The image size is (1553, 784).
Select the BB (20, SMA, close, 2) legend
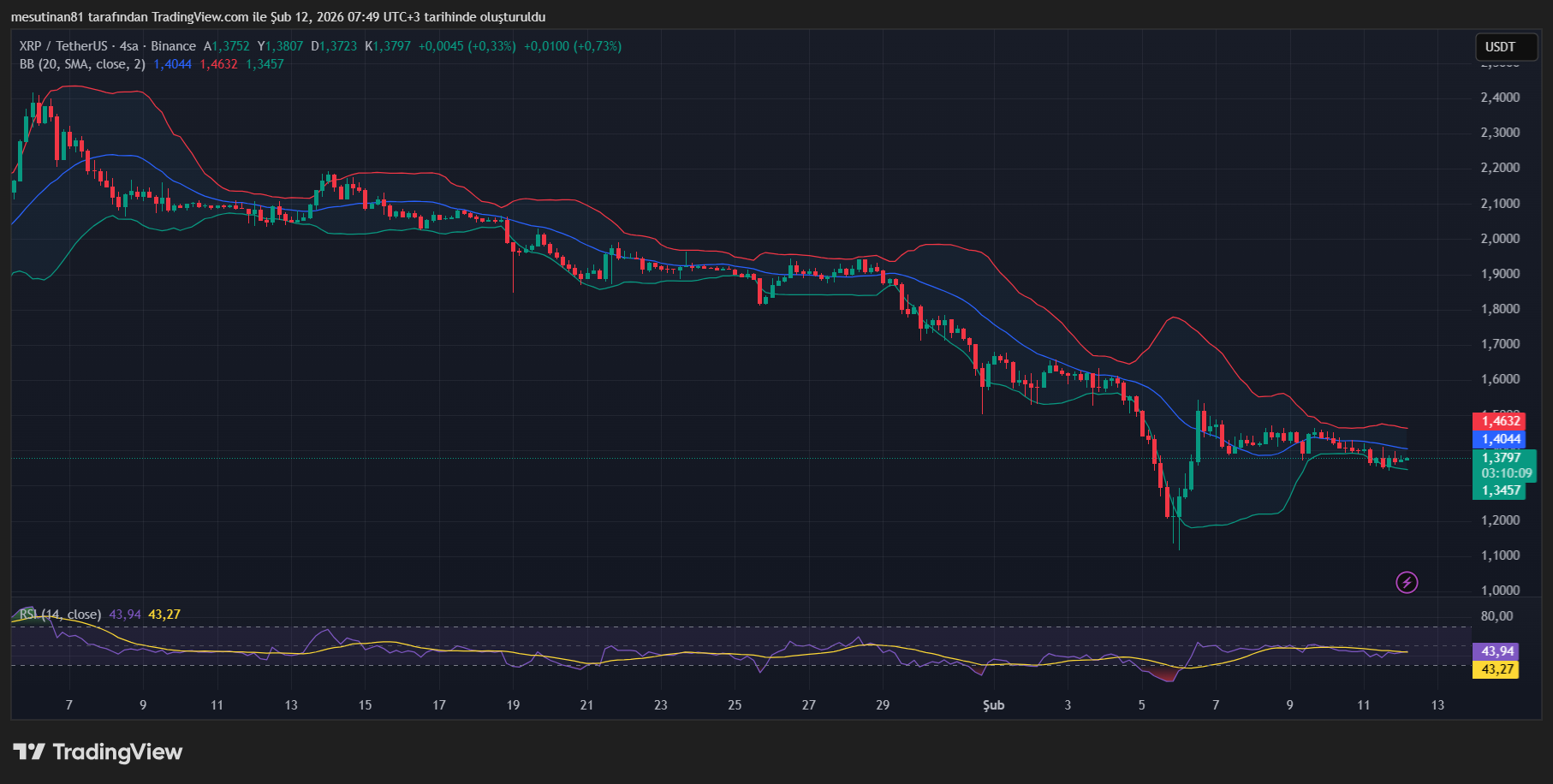pos(82,64)
